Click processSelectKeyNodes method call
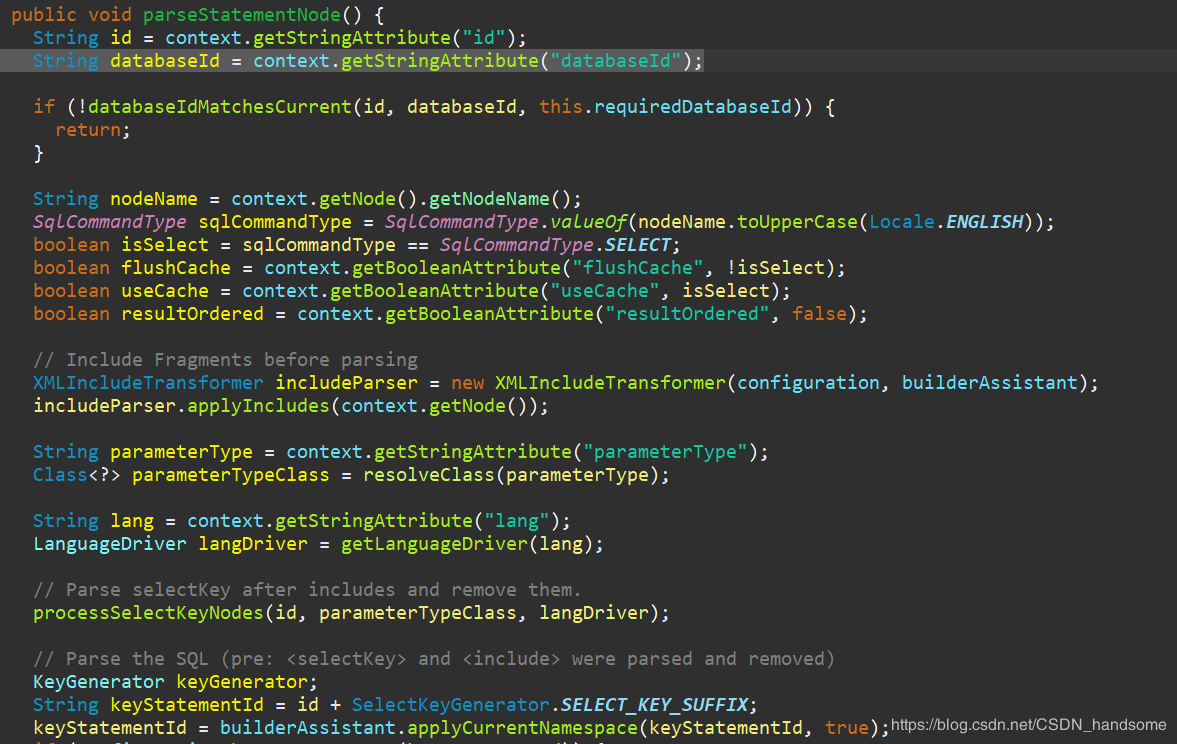The height and width of the screenshot is (744, 1177). pyautogui.click(x=148, y=613)
